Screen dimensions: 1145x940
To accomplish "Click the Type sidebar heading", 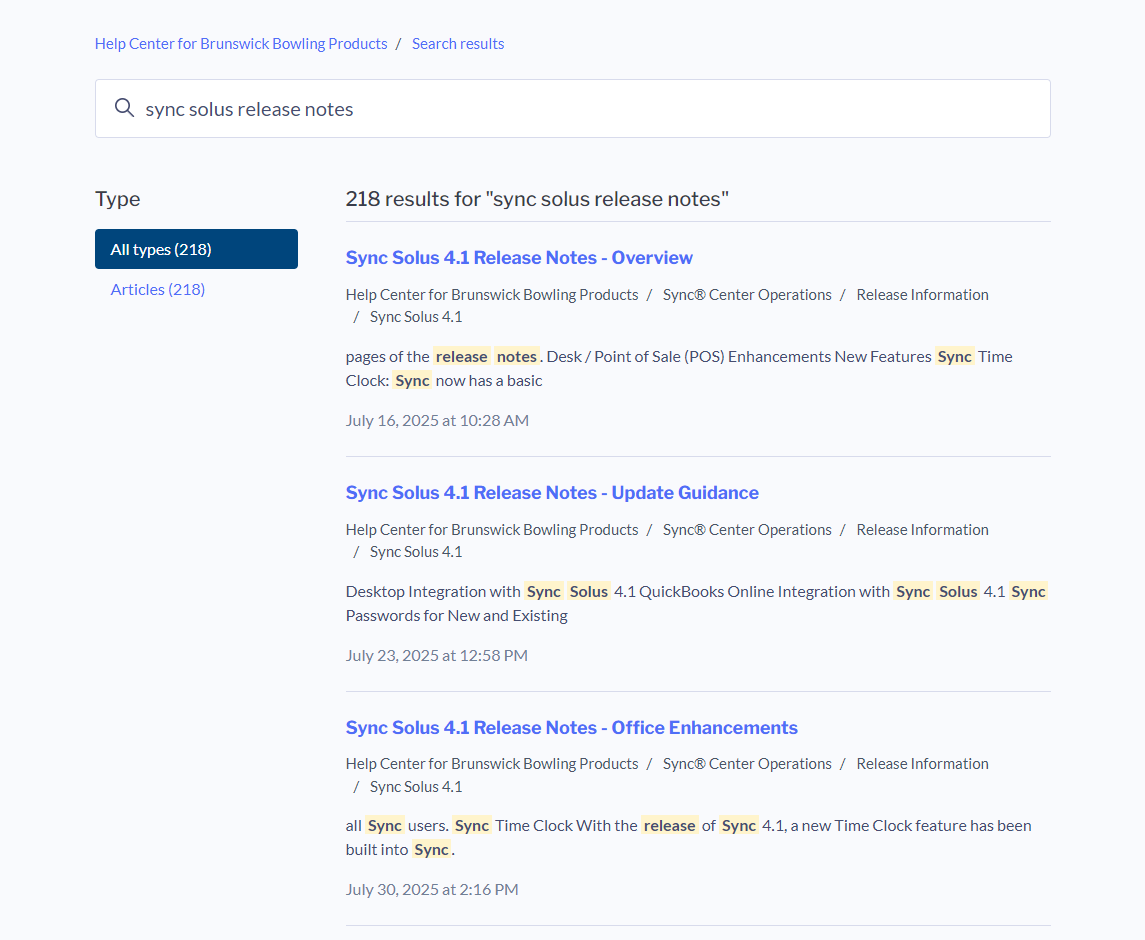I will (x=118, y=199).
